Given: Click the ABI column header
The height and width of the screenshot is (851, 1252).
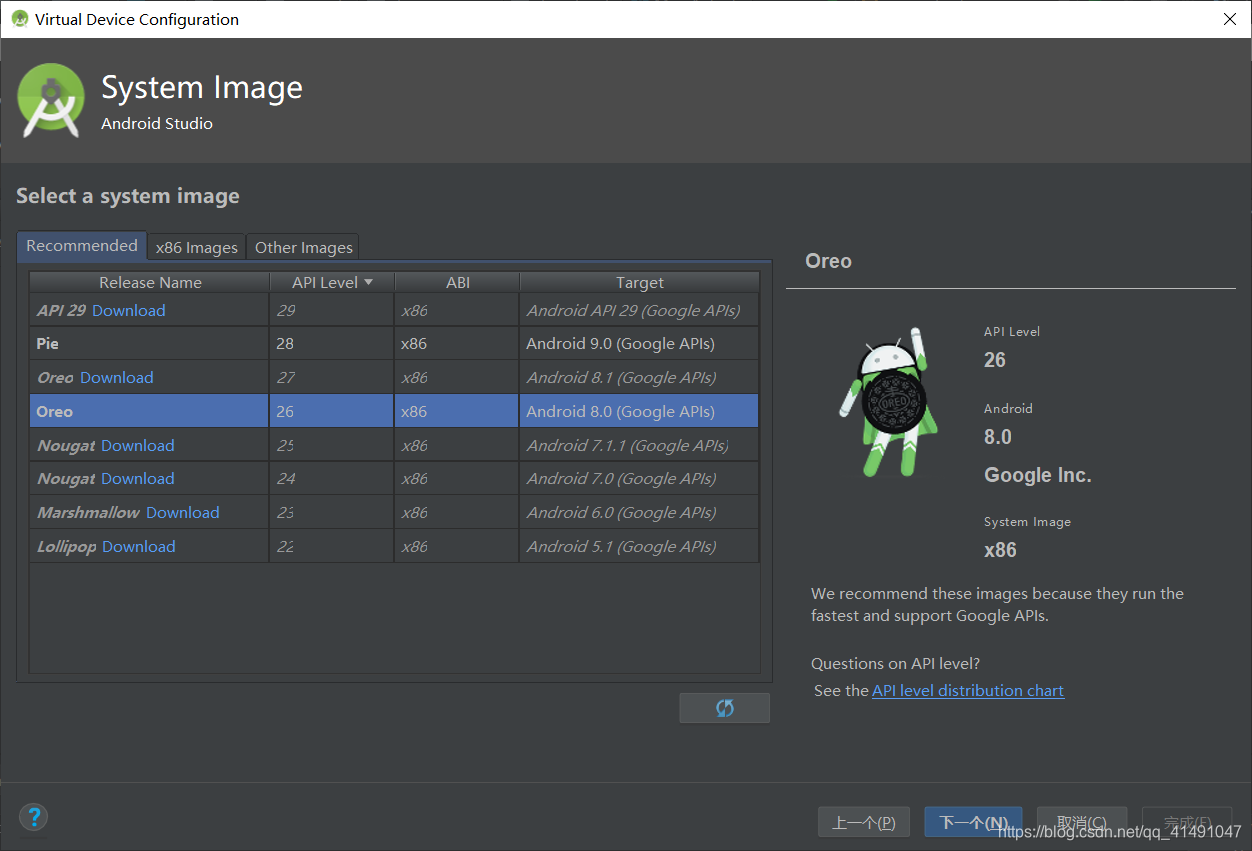Looking at the screenshot, I should pos(458,282).
